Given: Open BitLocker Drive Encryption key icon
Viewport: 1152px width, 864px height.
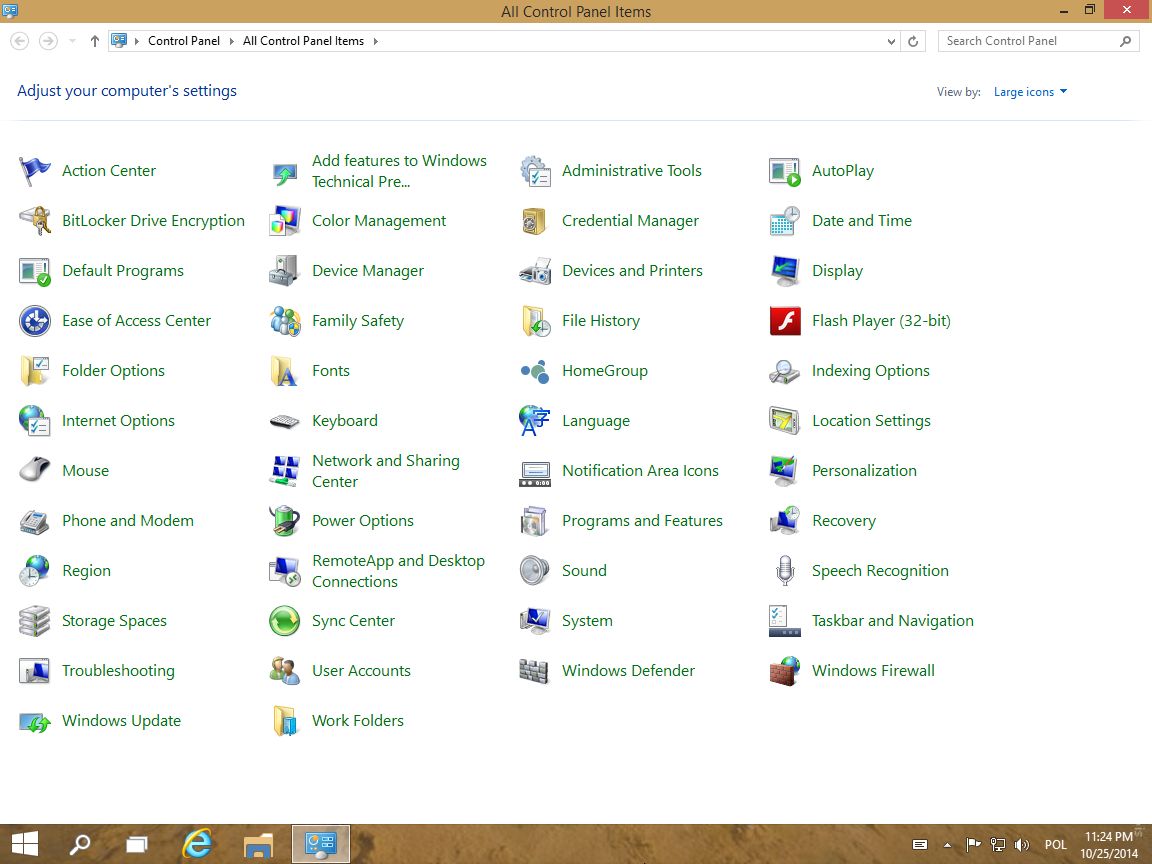Looking at the screenshot, I should (35, 221).
